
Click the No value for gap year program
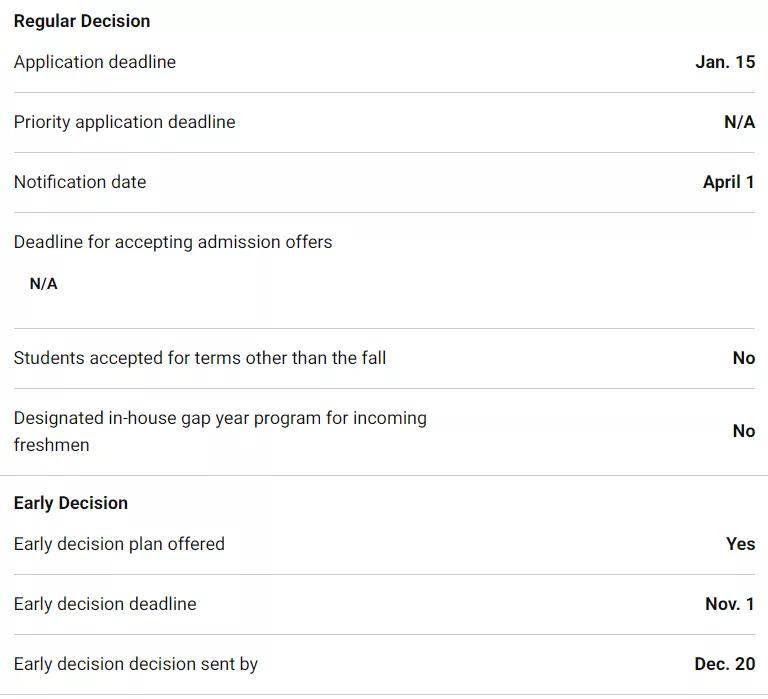(744, 431)
